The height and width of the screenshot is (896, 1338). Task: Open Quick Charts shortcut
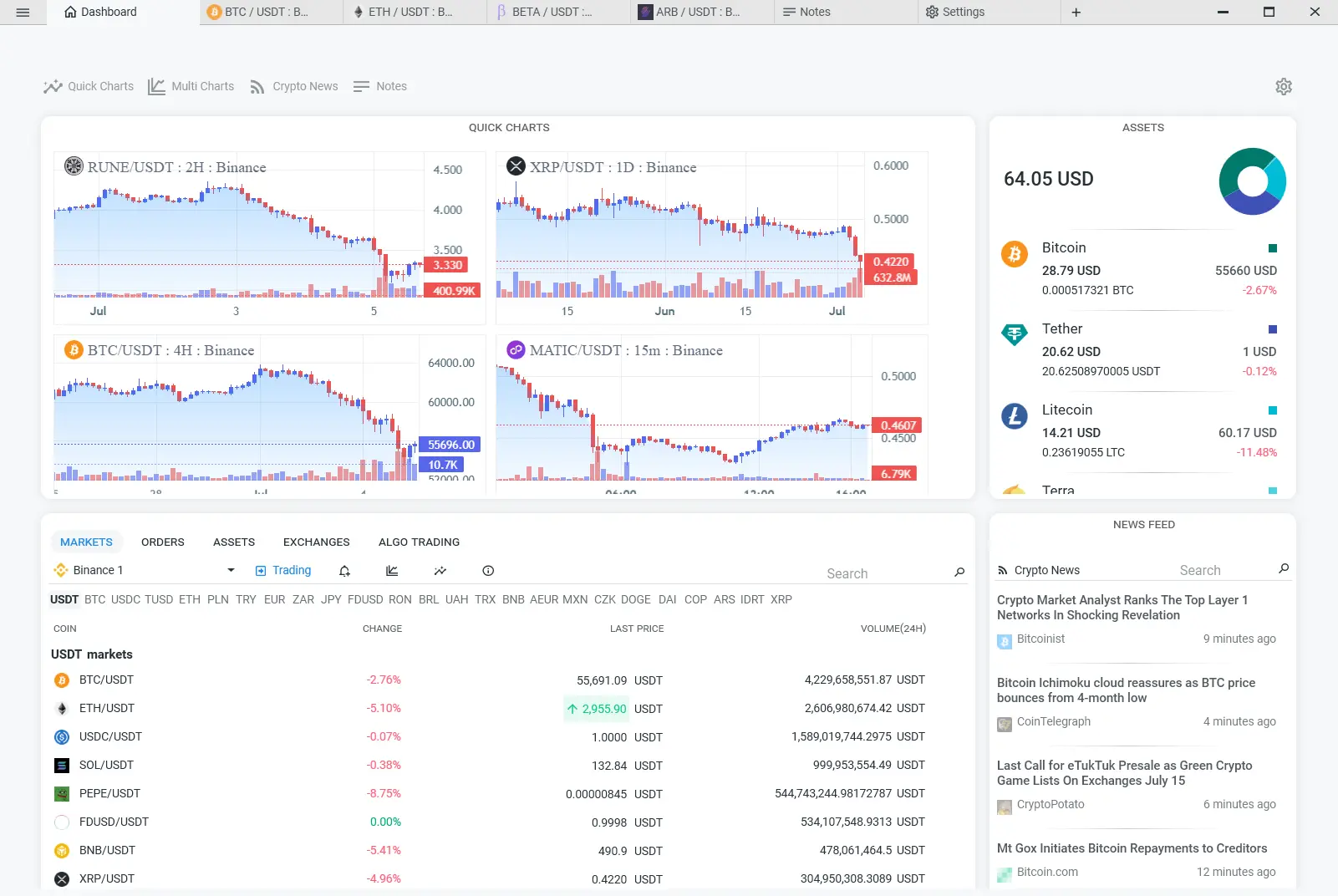tap(89, 86)
